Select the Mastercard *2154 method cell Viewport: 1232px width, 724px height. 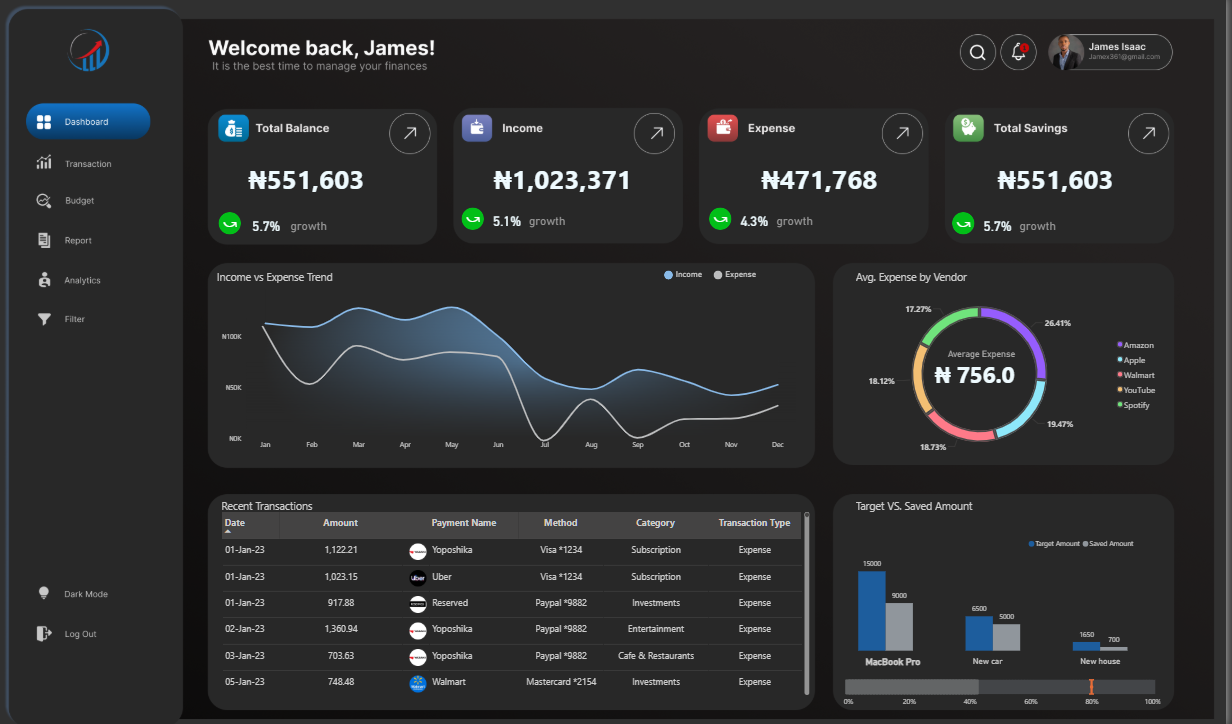pyautogui.click(x=561, y=682)
